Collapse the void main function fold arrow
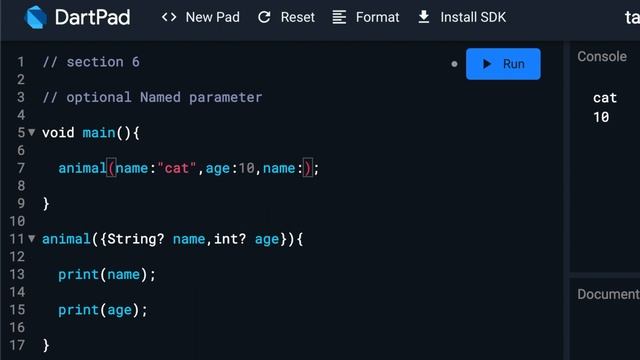The image size is (640, 360). [x=31, y=132]
